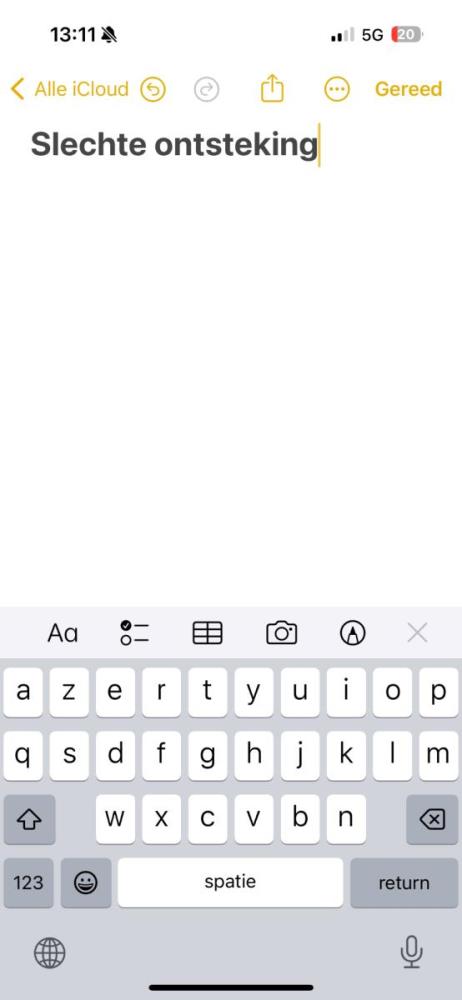This screenshot has width=462, height=1000.
Task: Go back to Alle iCloud folder
Action: pyautogui.click(x=70, y=89)
